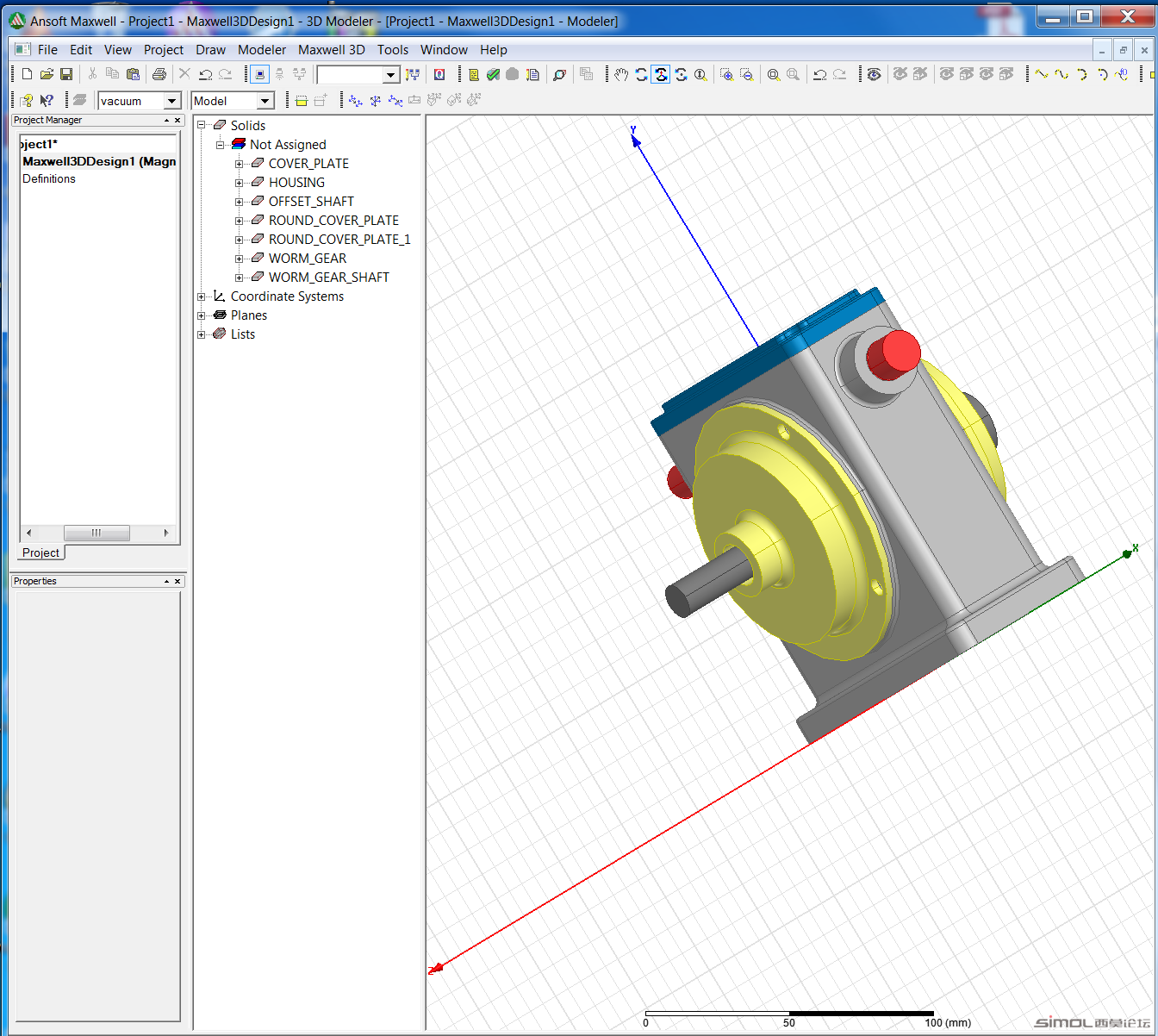The image size is (1158, 1036).
Task: Select the Draw Line tool
Action: (x=1042, y=75)
